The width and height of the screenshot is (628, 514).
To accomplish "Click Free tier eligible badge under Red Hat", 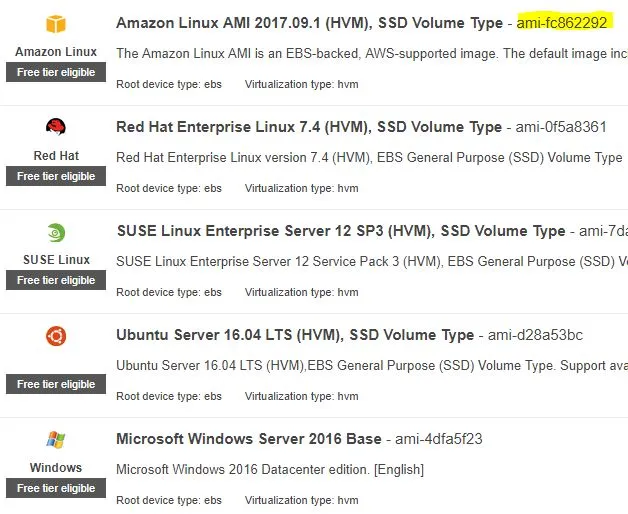I will pyautogui.click(x=56, y=176).
